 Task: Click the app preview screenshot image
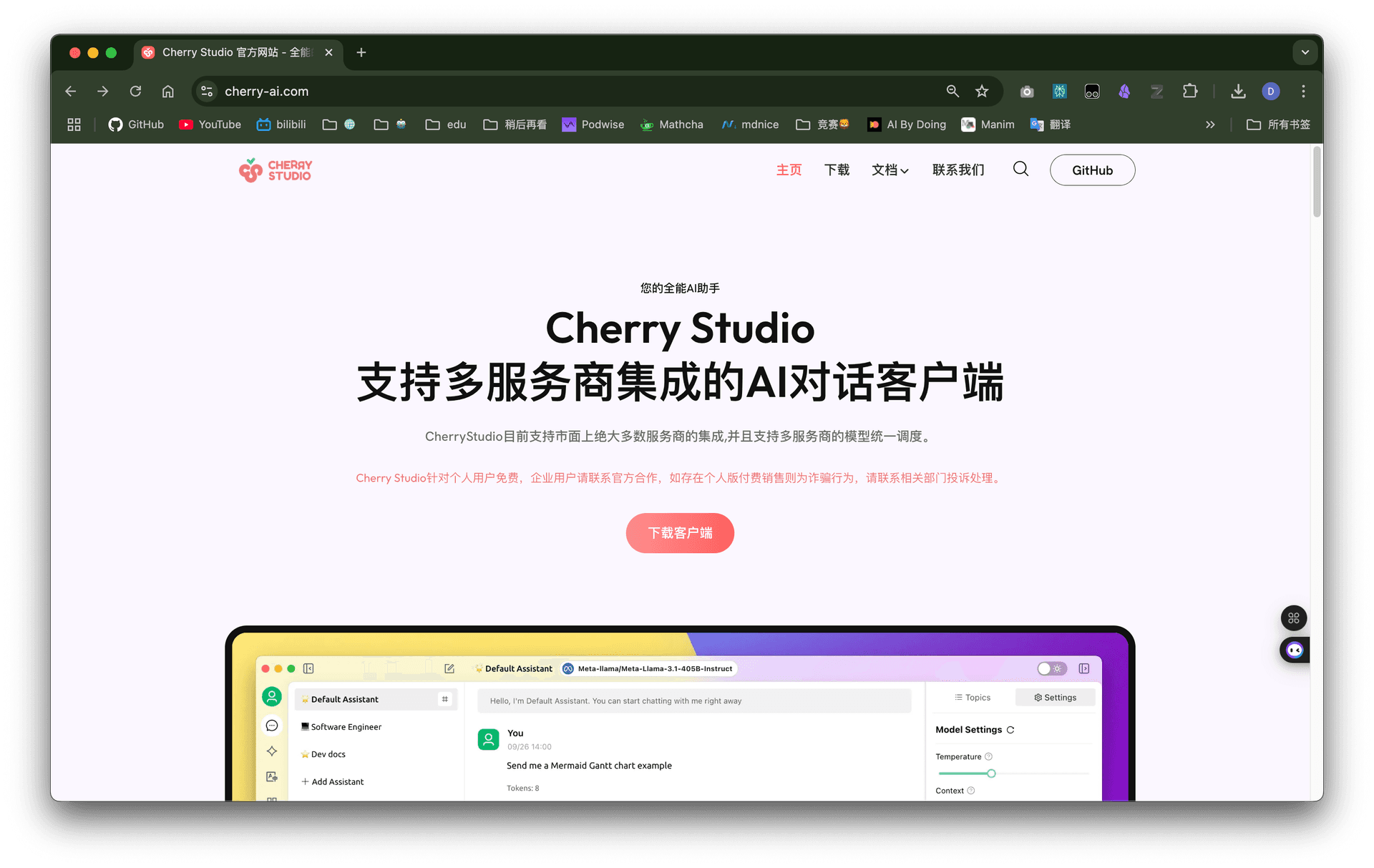pos(680,713)
